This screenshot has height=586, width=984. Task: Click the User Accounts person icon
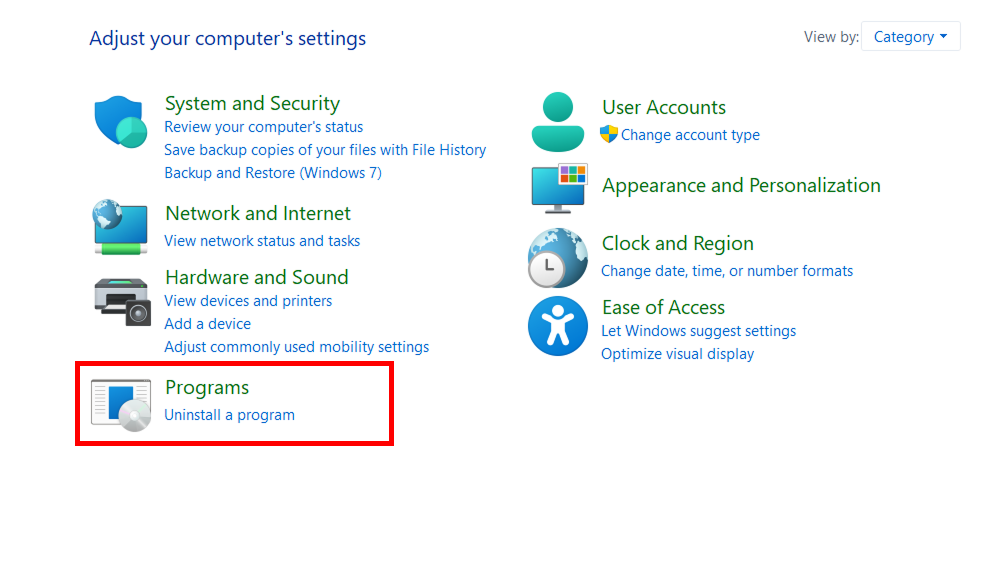pyautogui.click(x=557, y=121)
